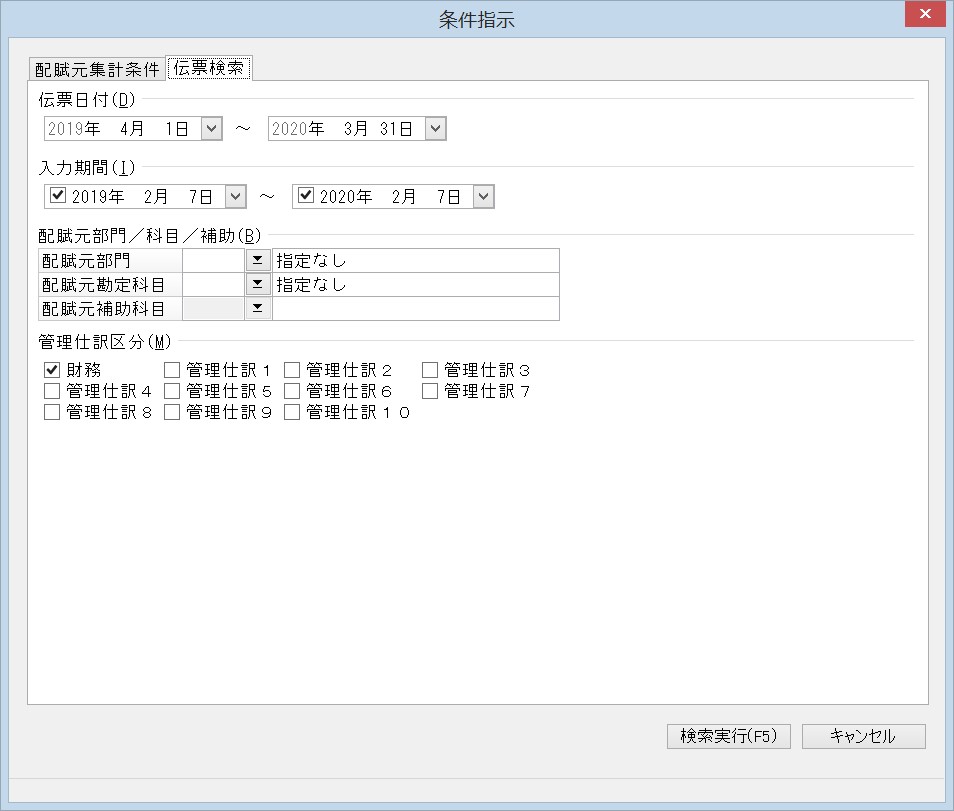This screenshot has height=811, width=954.
Task: Expand the 入力期間 end date dropdown
Action: (x=483, y=197)
